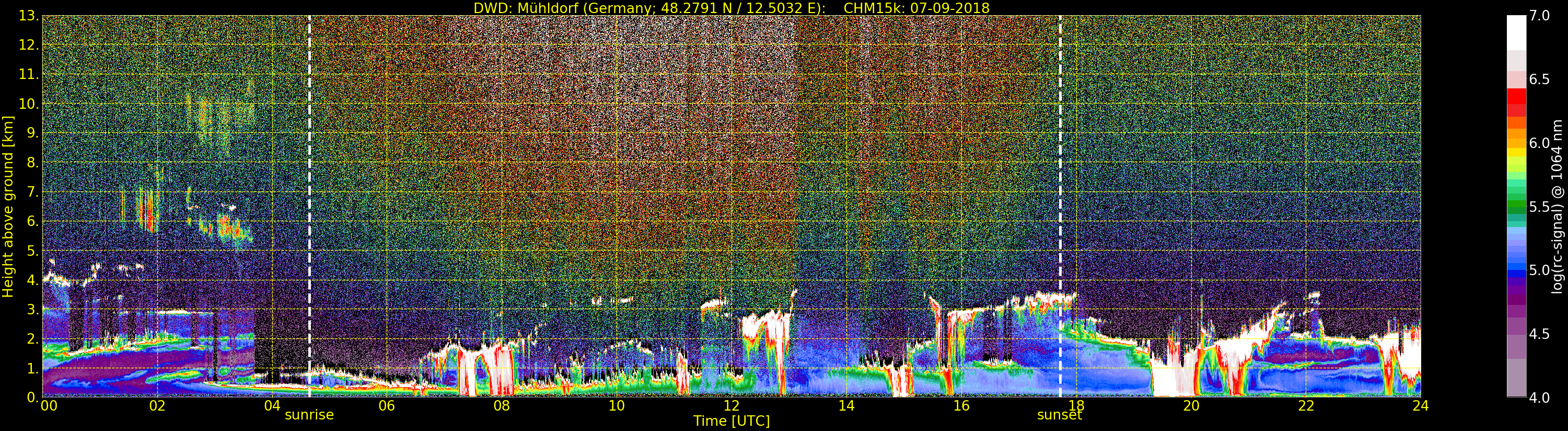Click the "0." height axis tick label
The image size is (1568, 431).
[x=32, y=397]
